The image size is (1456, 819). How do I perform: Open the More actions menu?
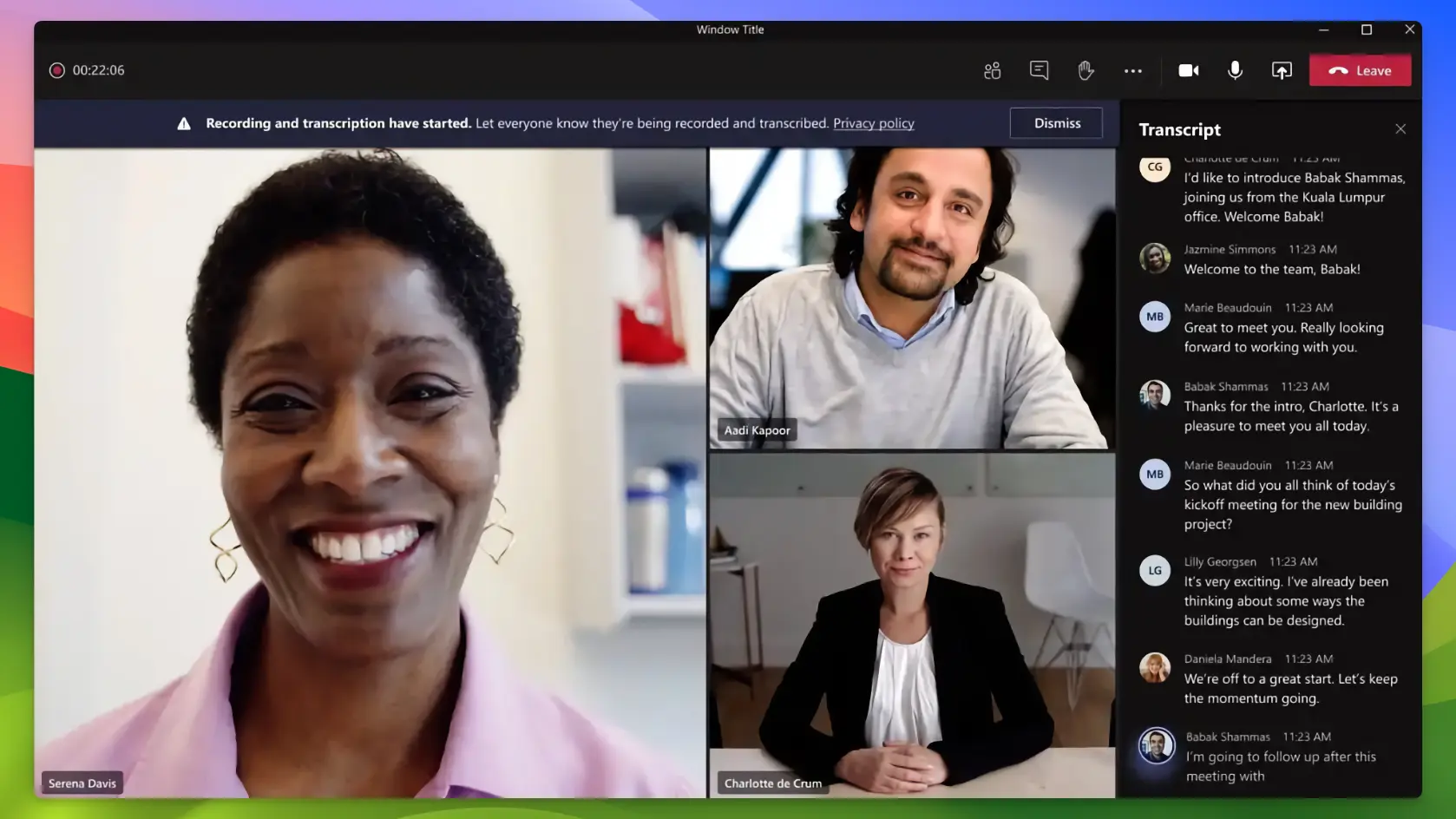pos(1133,70)
